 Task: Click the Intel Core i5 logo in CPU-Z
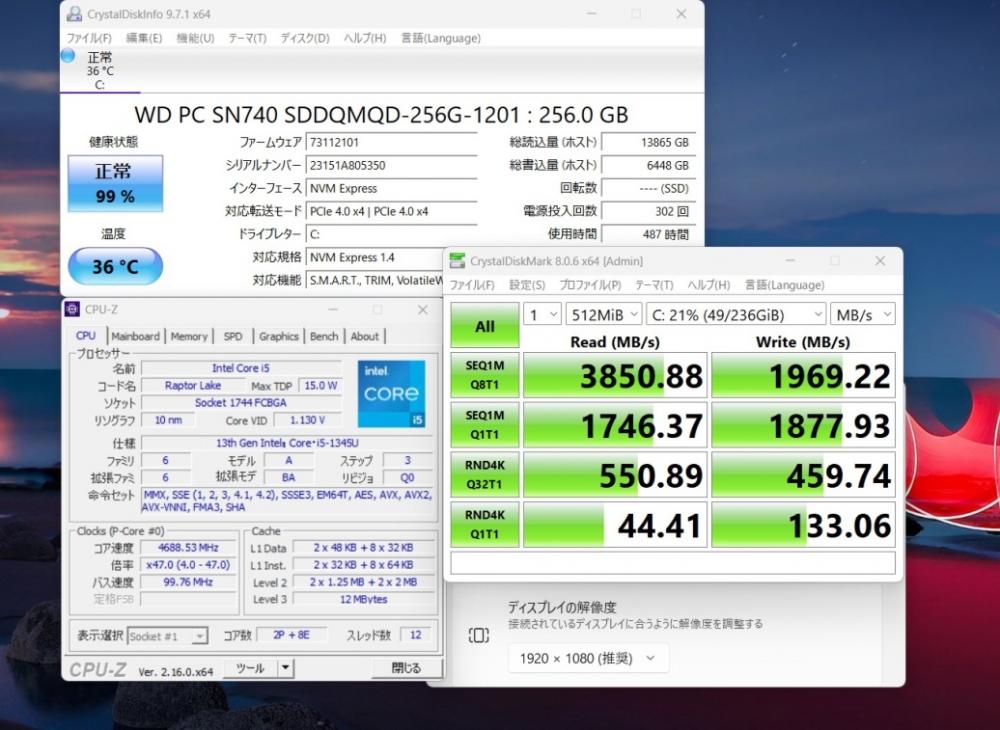tap(391, 393)
